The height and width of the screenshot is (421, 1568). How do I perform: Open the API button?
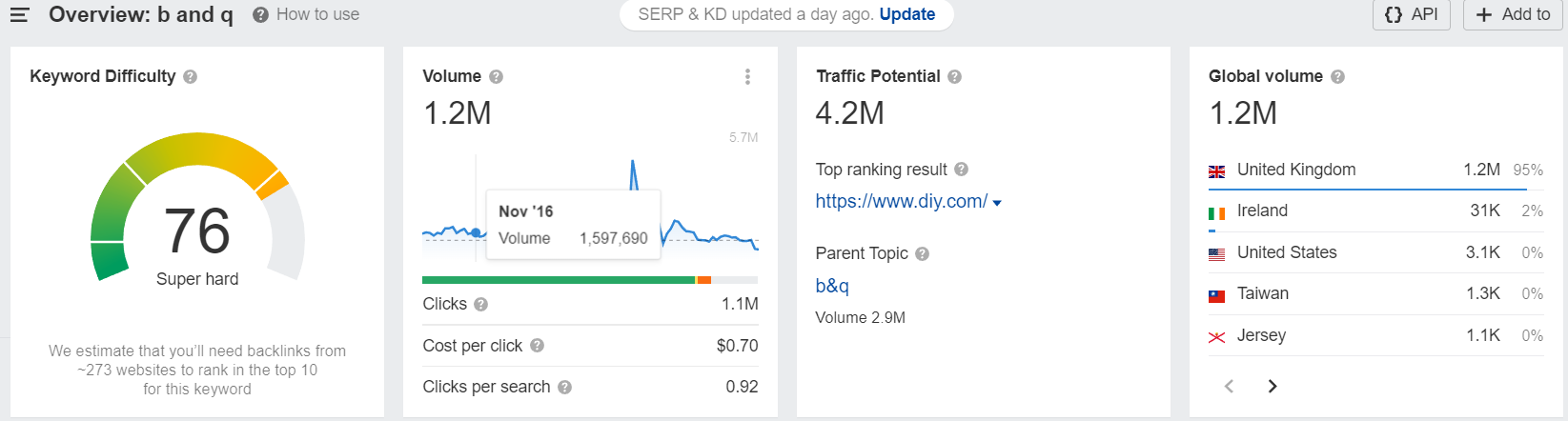1412,14
